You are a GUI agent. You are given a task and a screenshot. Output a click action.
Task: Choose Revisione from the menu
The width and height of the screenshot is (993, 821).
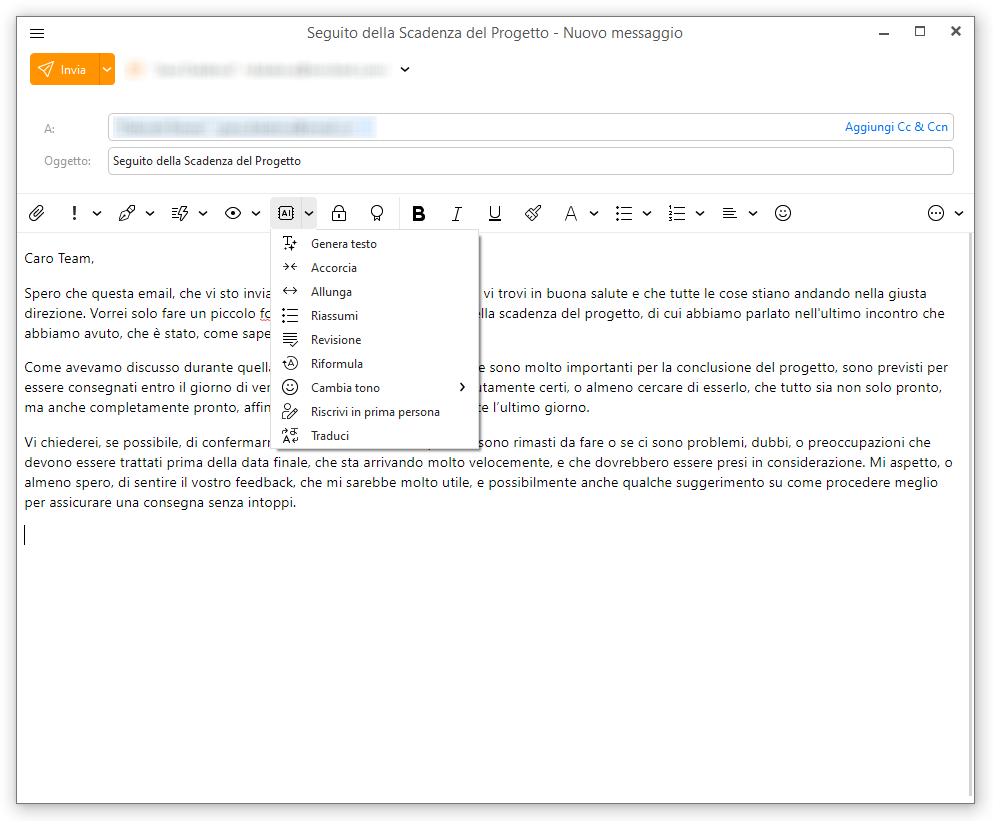click(x=374, y=340)
